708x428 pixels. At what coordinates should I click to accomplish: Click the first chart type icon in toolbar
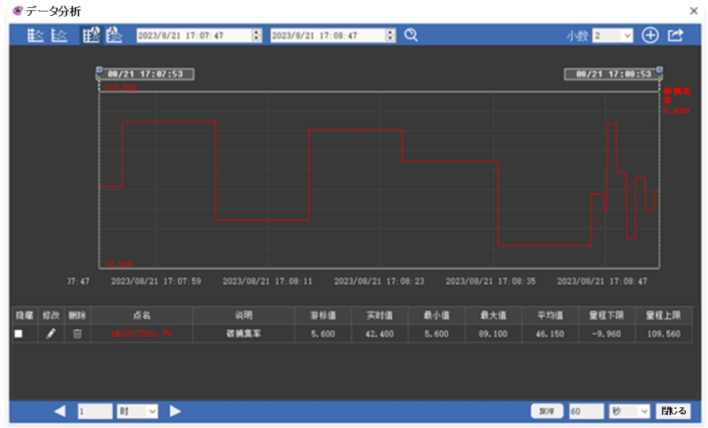[x=35, y=35]
